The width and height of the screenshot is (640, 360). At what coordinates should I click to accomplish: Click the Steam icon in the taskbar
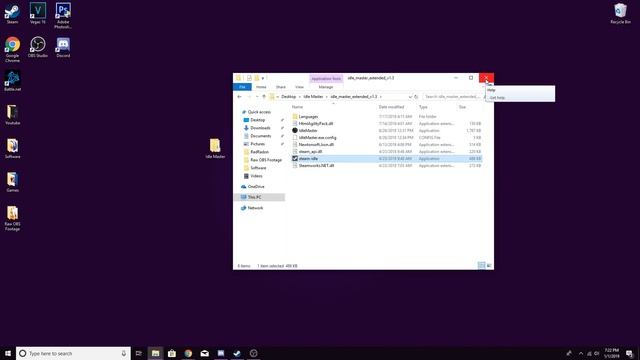[x=237, y=353]
